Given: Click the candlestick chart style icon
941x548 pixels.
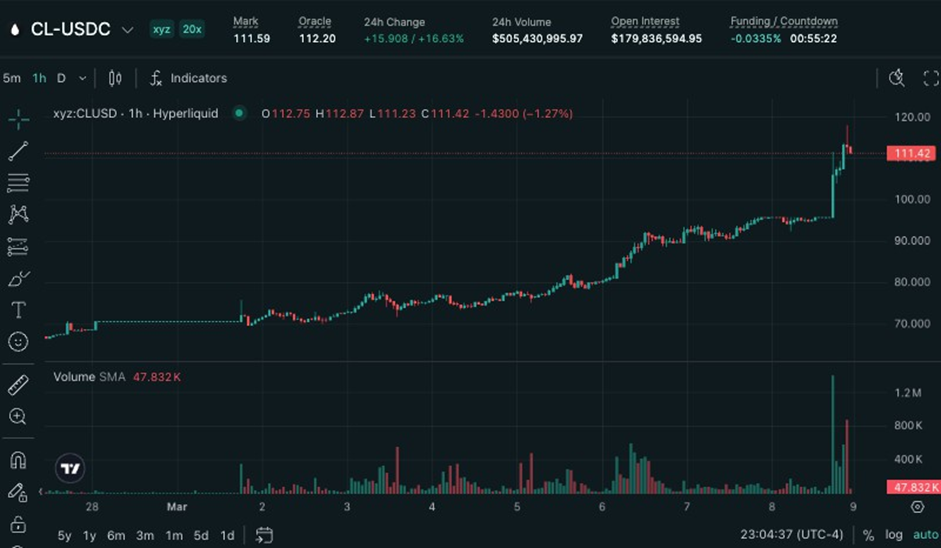Looking at the screenshot, I should tap(115, 78).
